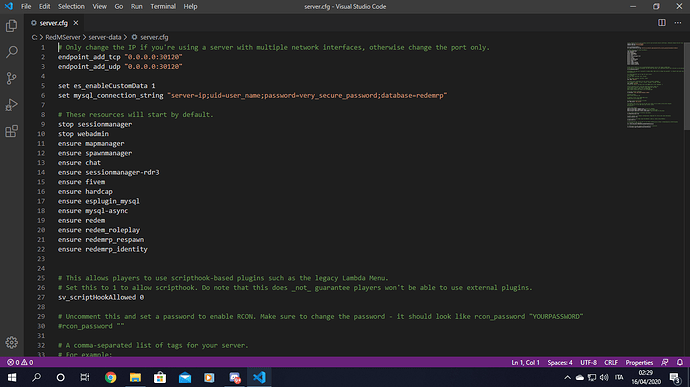Screen dimensions: 690x387
Task: Open Cortana circle on taskbar
Action: pos(61,377)
